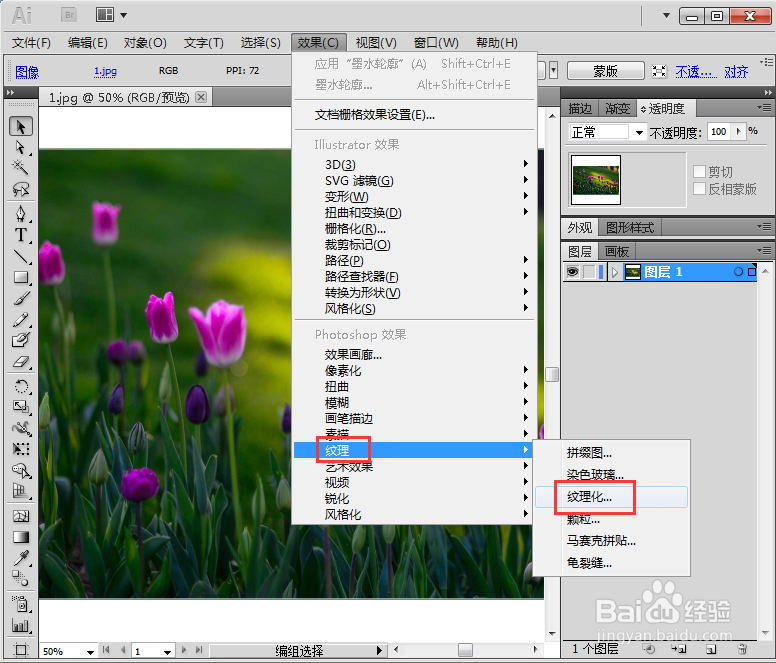
Task: Switch to the 描边 tab
Action: pyautogui.click(x=580, y=108)
